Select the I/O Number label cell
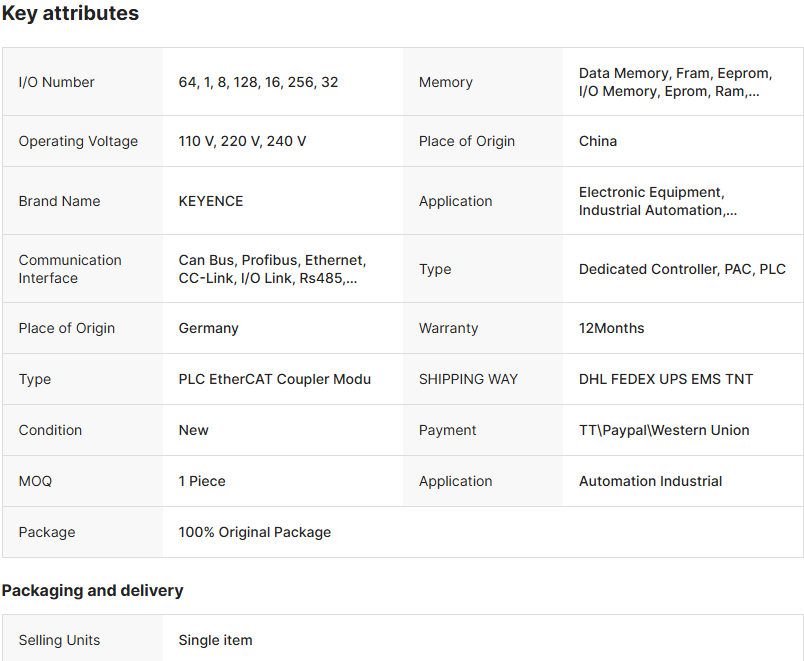 coord(57,82)
